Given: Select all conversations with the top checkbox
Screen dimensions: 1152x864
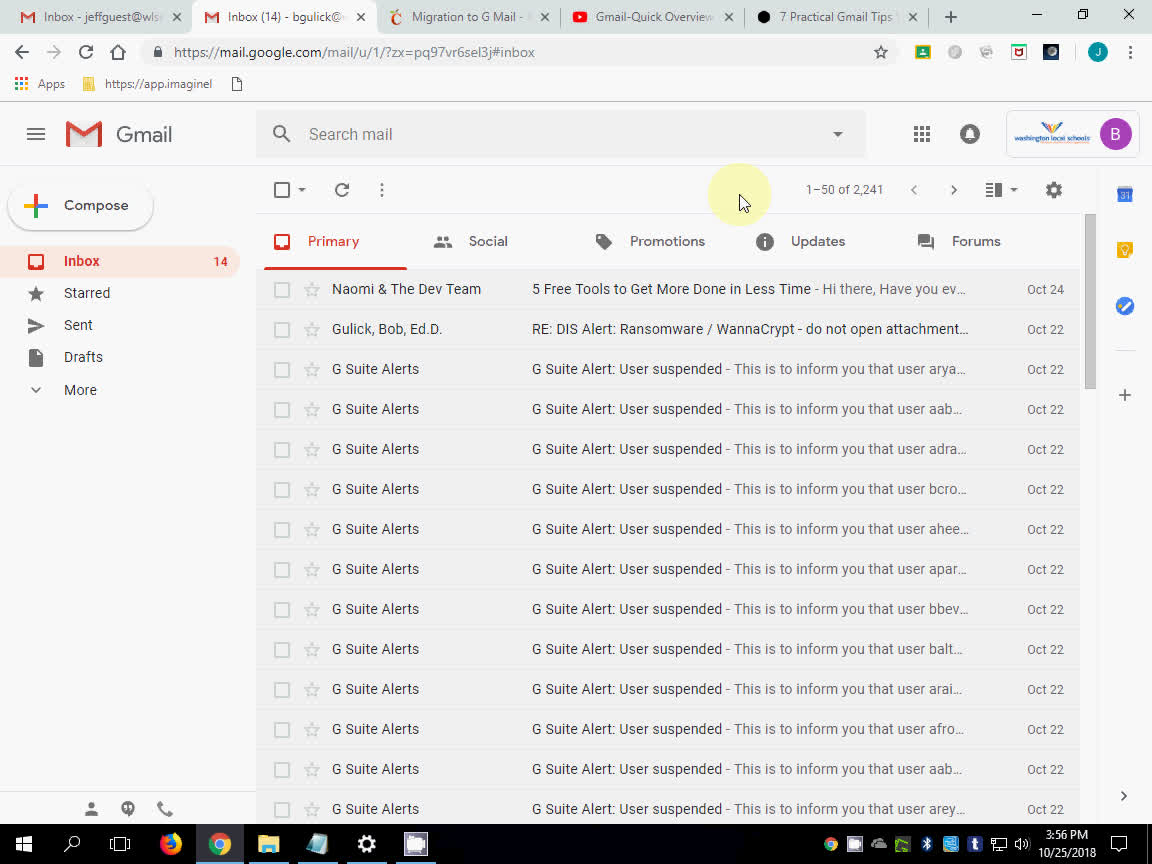Looking at the screenshot, I should tap(281, 189).
